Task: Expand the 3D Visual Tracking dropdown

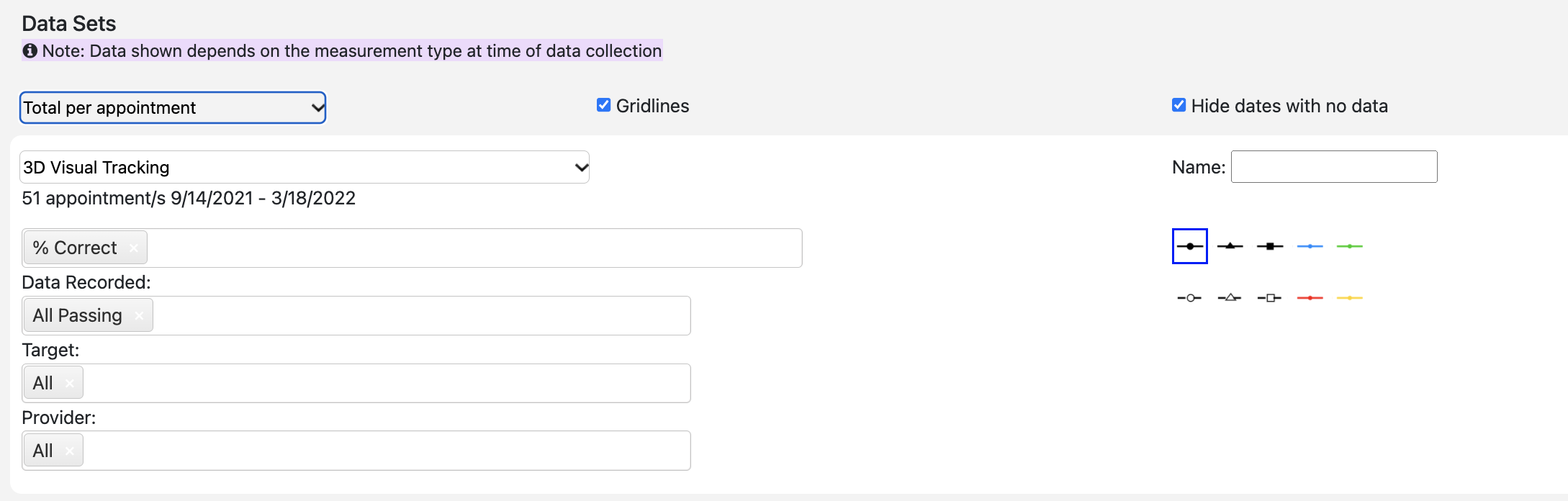Action: tap(305, 167)
